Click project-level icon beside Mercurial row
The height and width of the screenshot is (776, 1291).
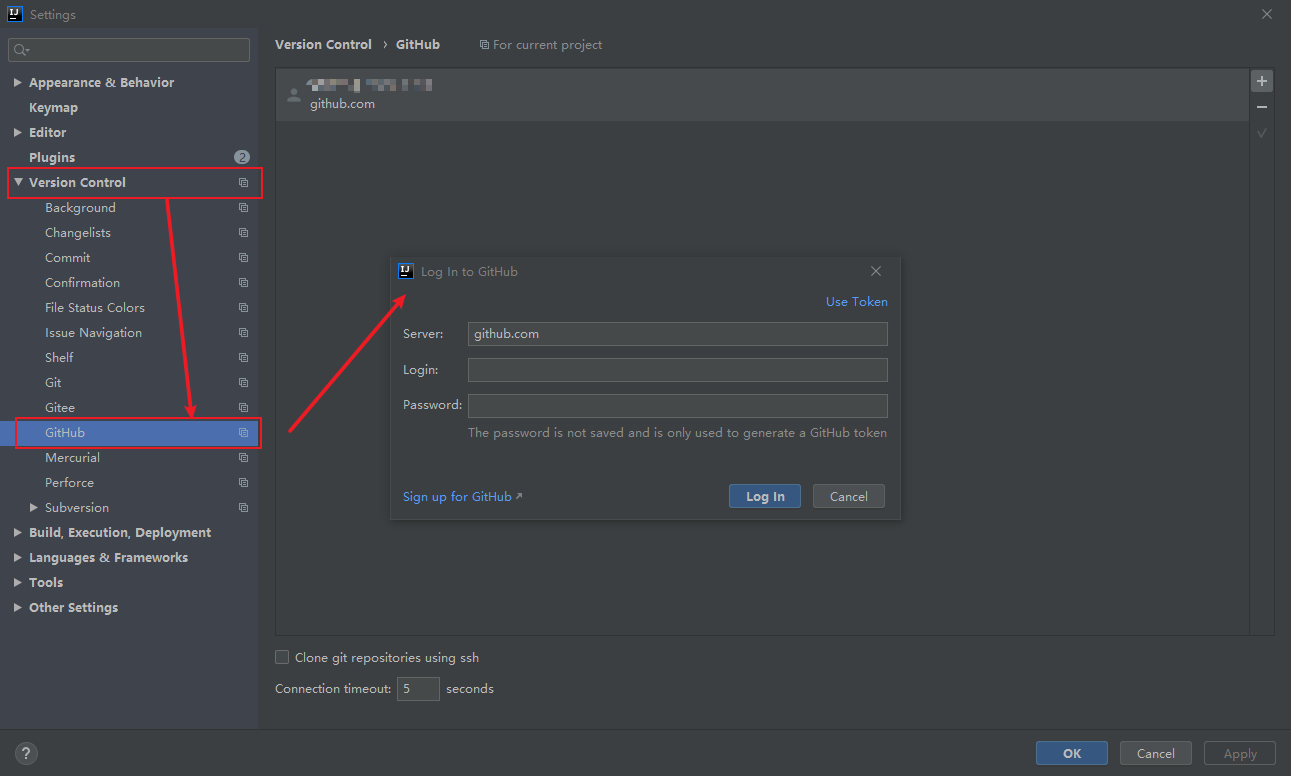click(x=243, y=458)
